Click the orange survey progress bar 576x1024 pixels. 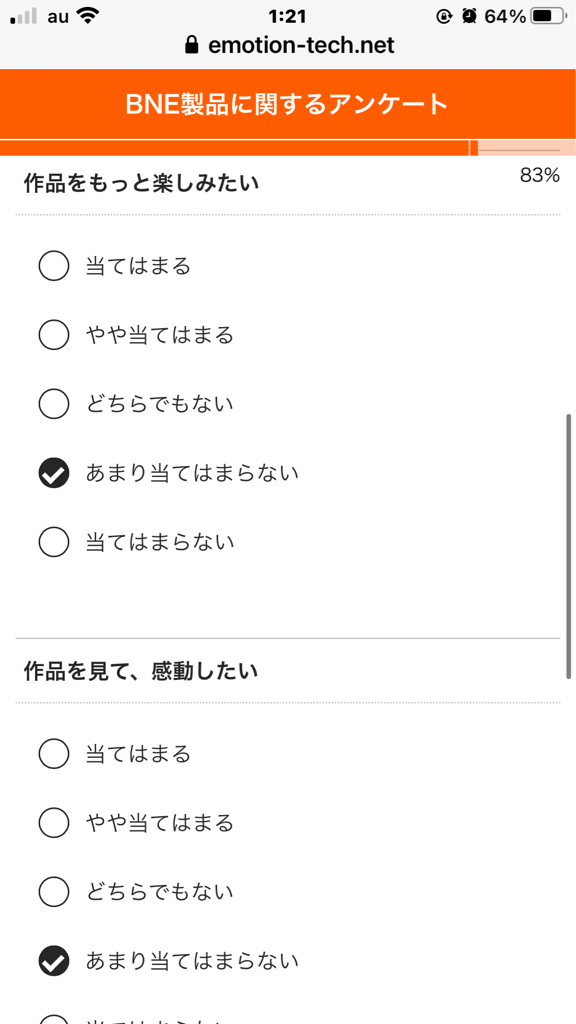pyautogui.click(x=287, y=148)
